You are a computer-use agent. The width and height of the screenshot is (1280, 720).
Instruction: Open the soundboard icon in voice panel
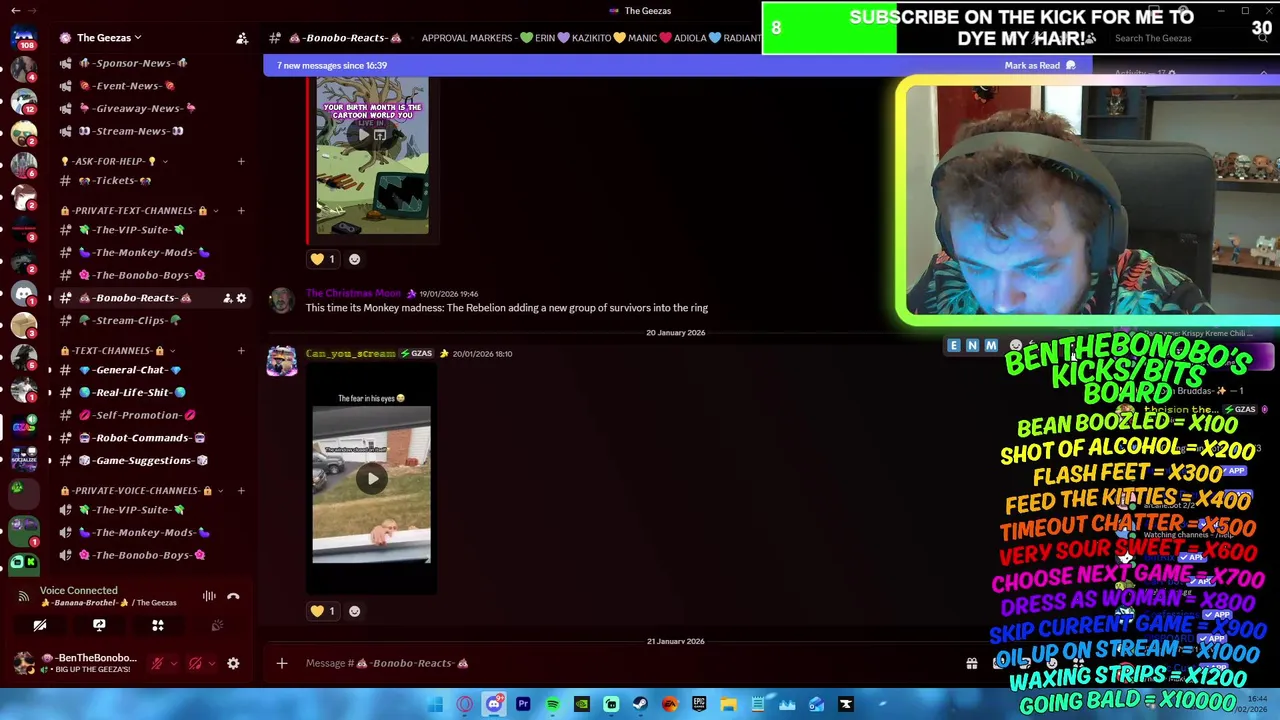(217, 625)
